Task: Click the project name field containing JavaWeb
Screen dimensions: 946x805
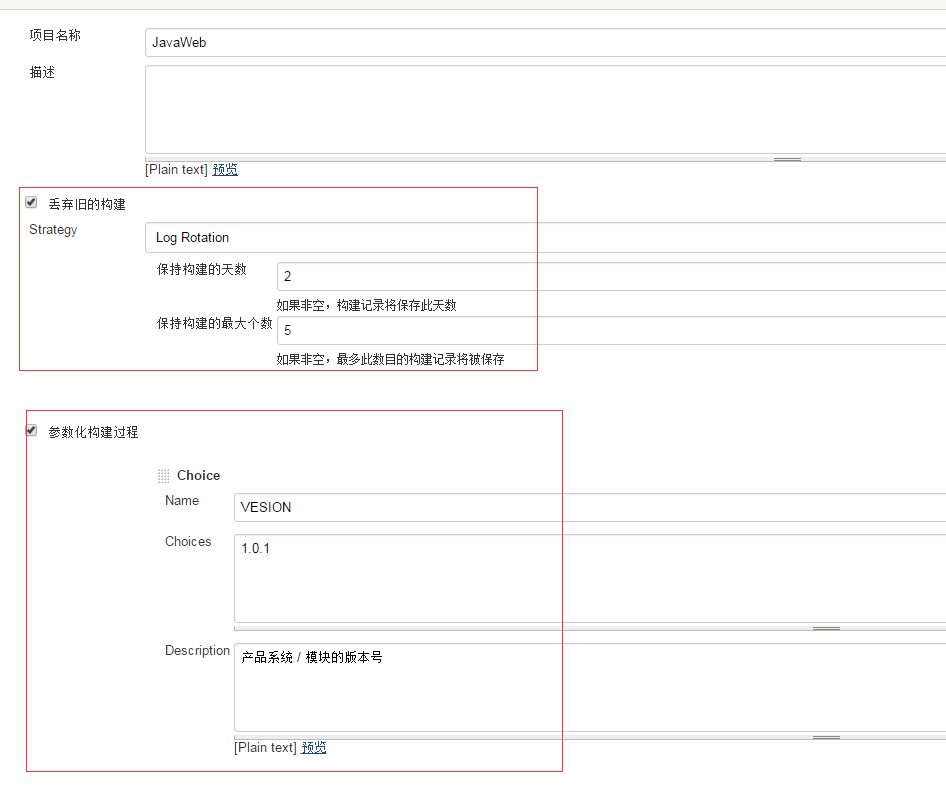Action: pyautogui.click(x=545, y=42)
